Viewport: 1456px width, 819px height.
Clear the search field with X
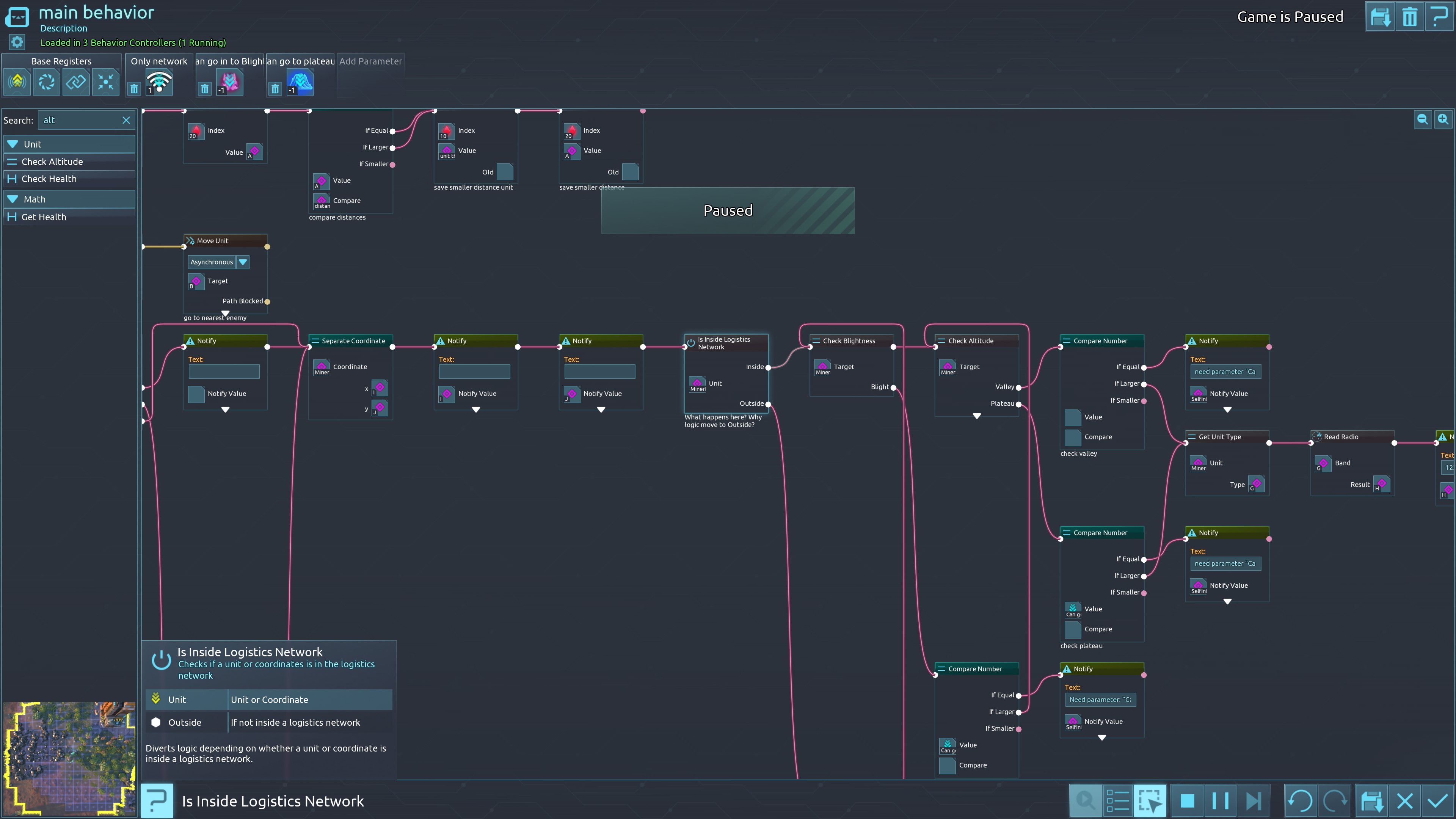(126, 121)
